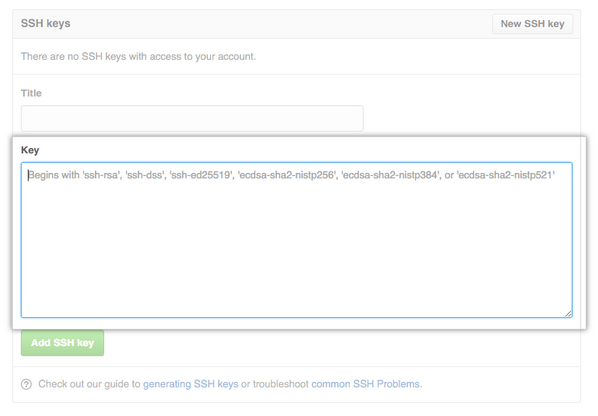Click 'ecdsa-sha2-nistp521' in the Key placeholder
The height and width of the screenshot is (416, 598).
click(506, 175)
